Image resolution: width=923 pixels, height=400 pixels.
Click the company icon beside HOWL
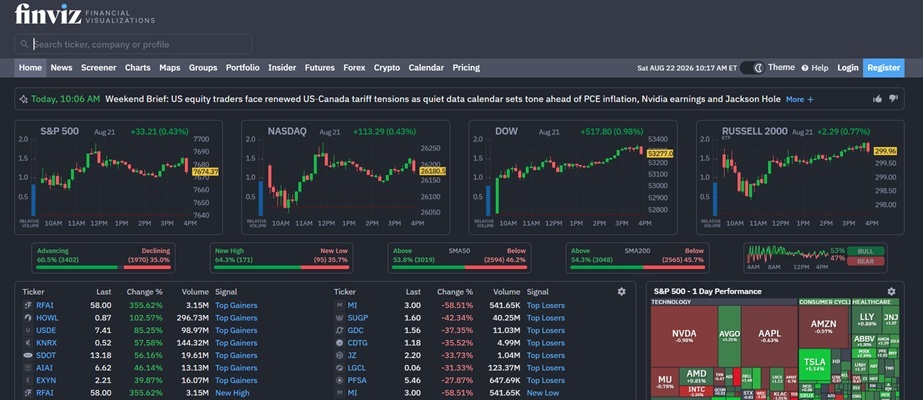[x=27, y=318]
